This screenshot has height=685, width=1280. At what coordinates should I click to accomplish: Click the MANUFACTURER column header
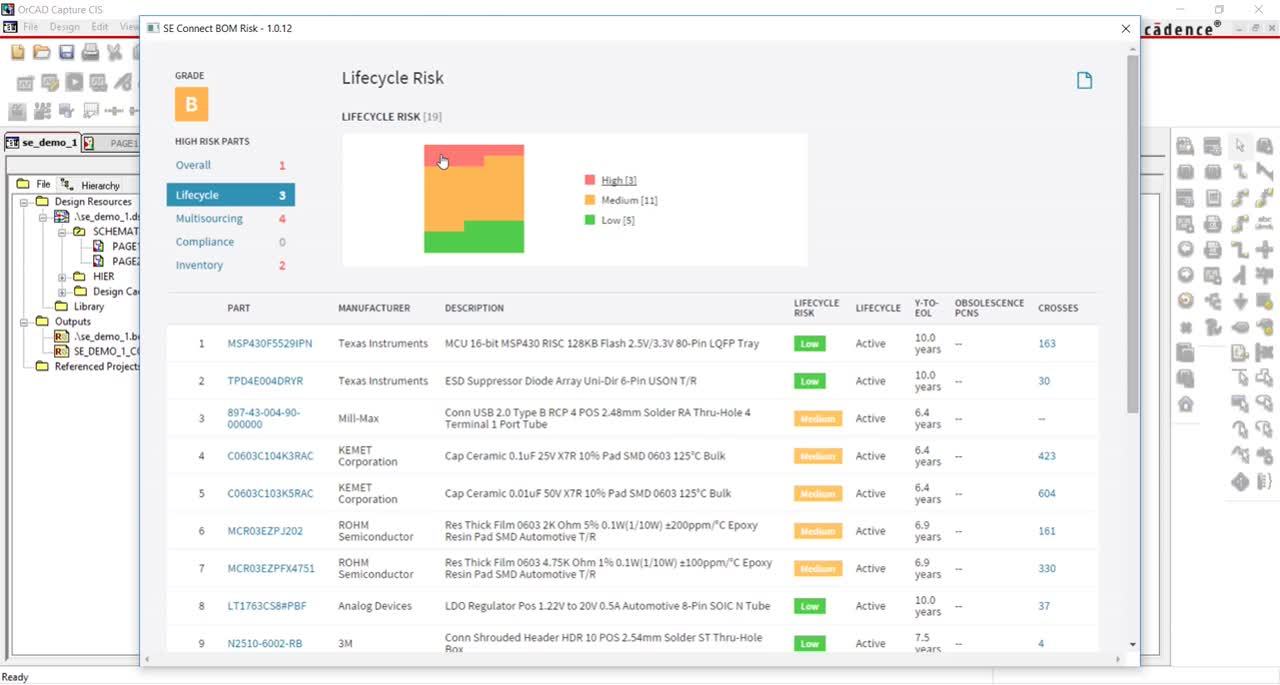point(374,308)
